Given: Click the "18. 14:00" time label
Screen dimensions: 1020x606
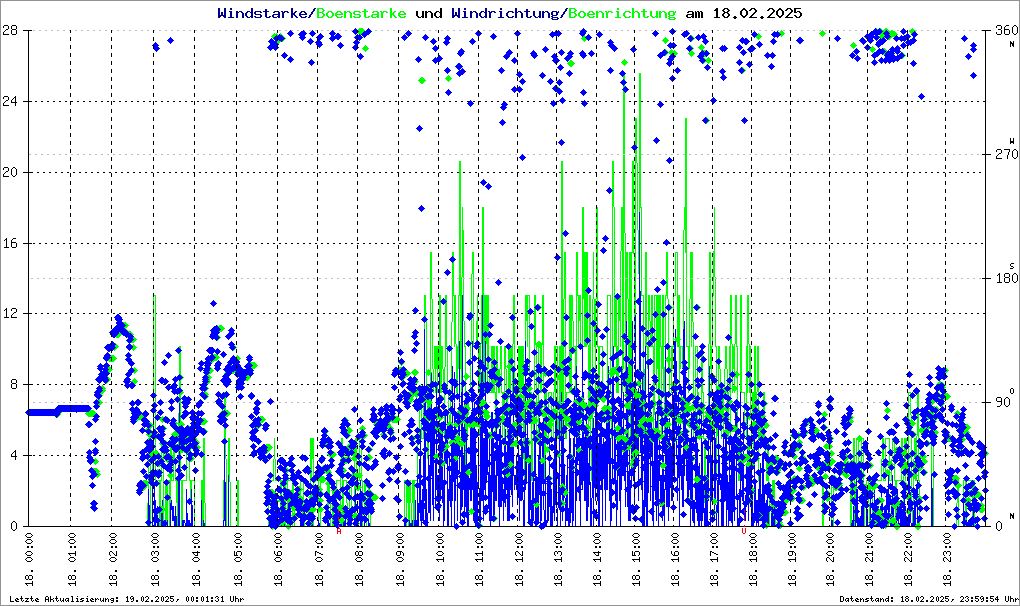Looking at the screenshot, I should [x=597, y=560].
